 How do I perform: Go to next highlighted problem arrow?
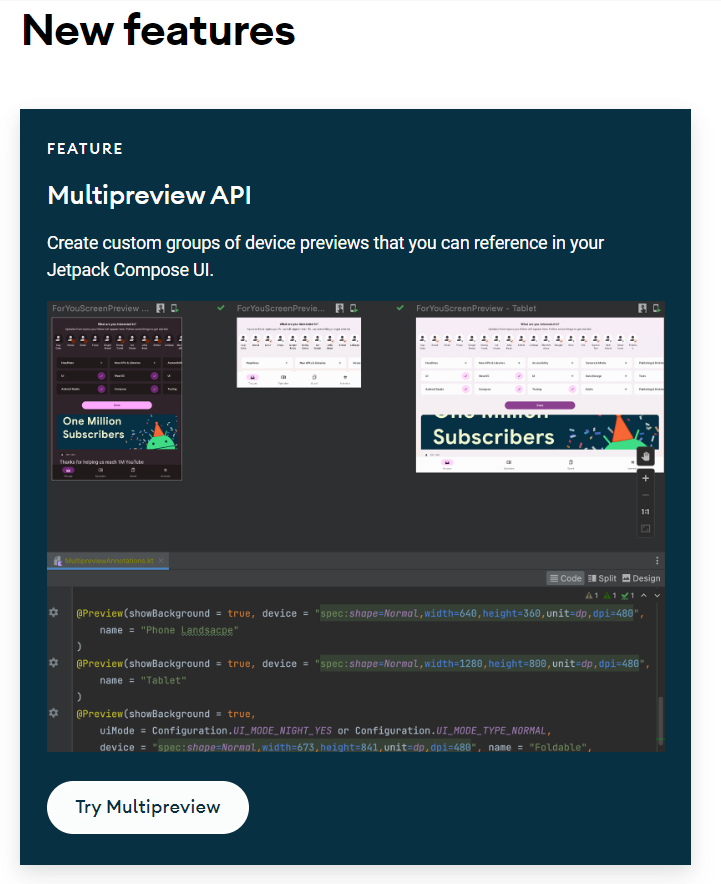(x=657, y=595)
